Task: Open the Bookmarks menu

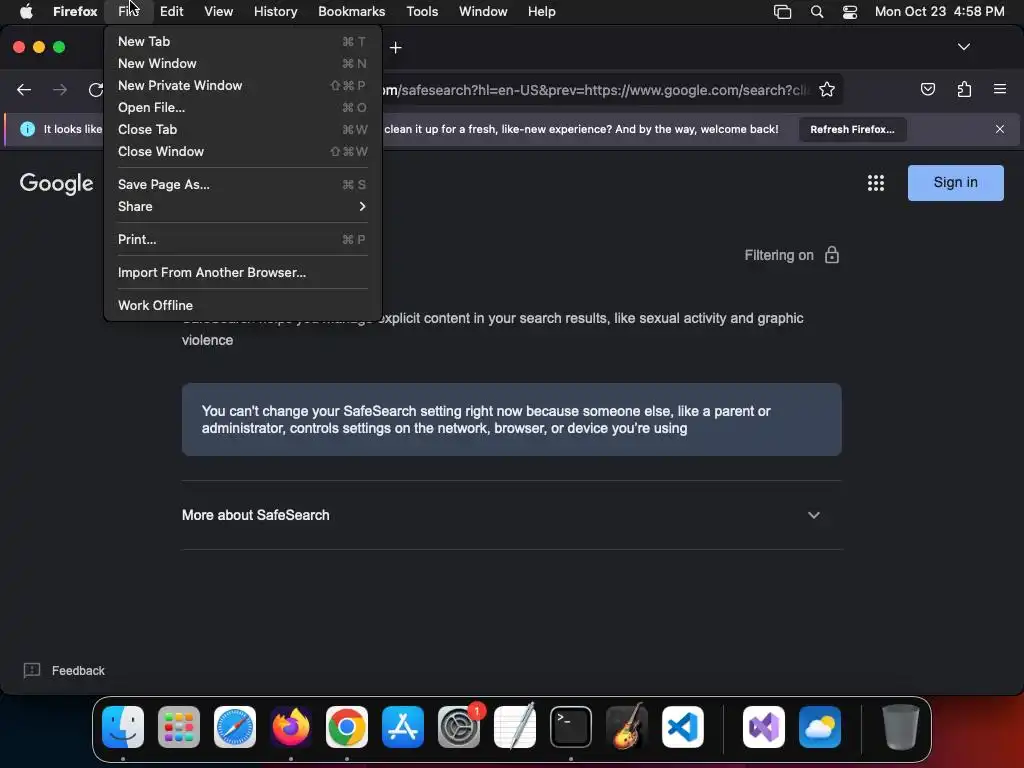Action: tap(351, 12)
